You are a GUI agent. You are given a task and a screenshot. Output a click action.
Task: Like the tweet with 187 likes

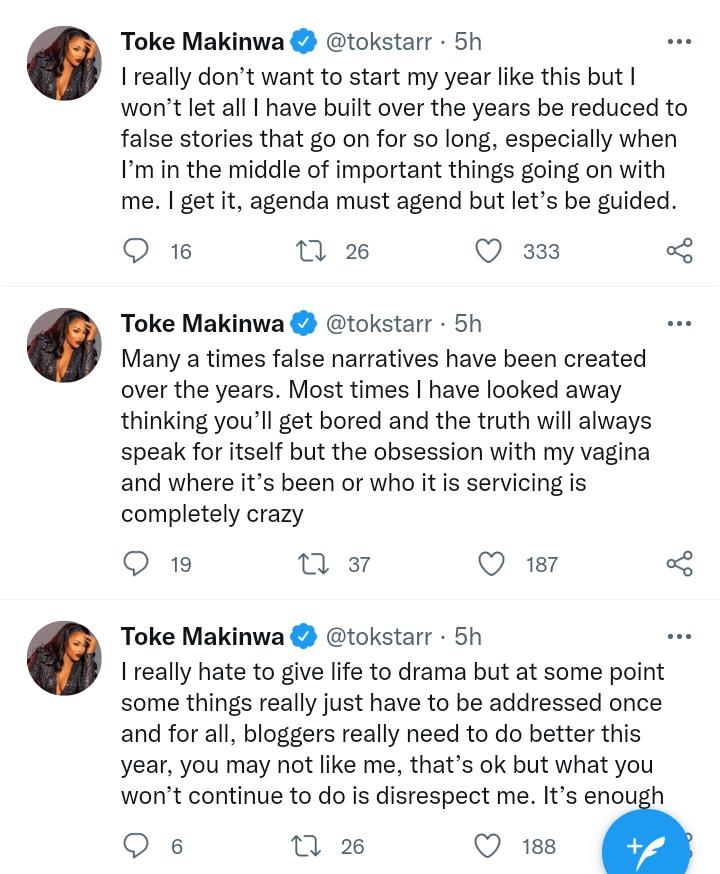coord(492,564)
